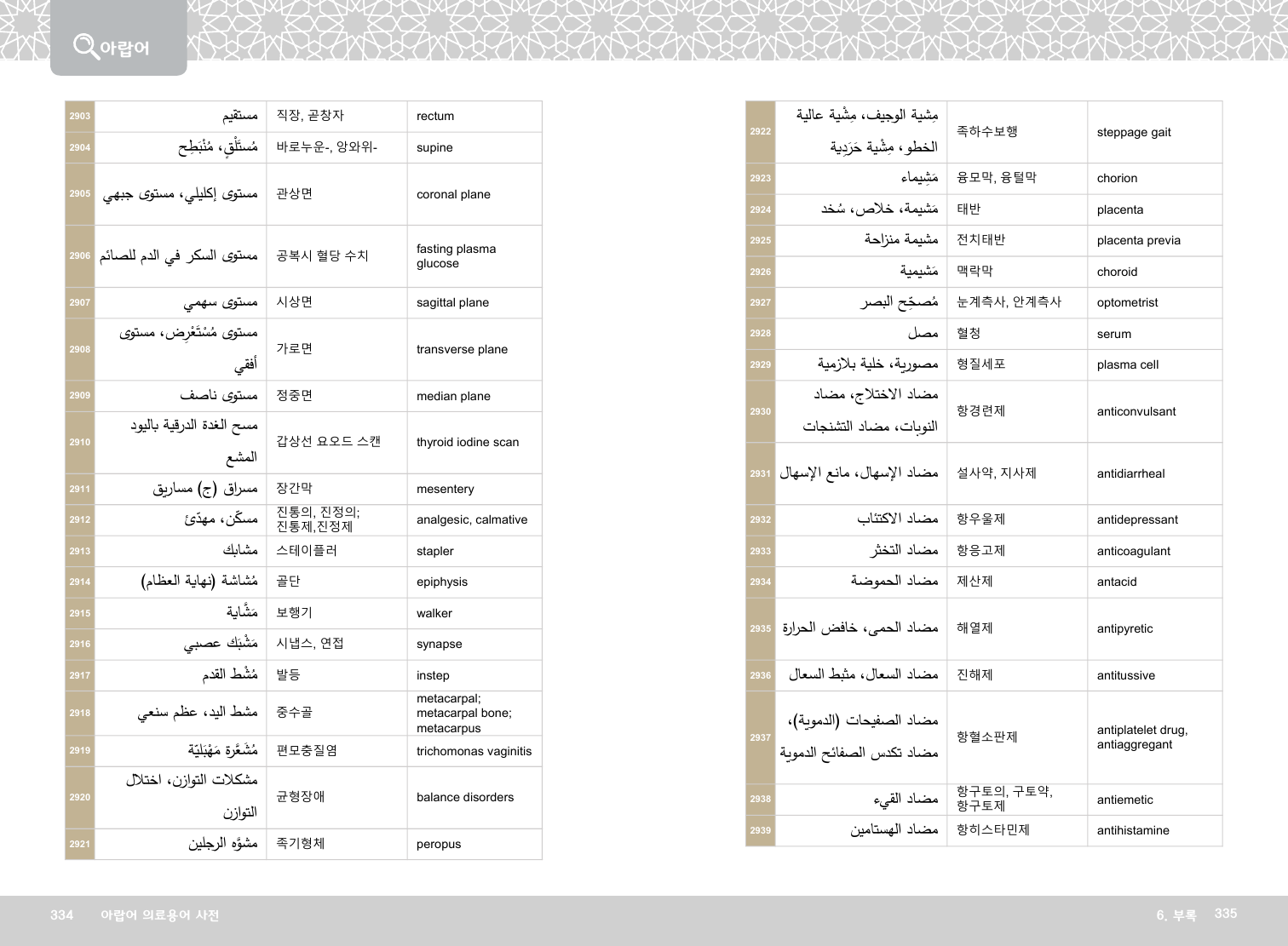Click the 'coronal plane' English term
This screenshot has width=1288, height=946.
tap(453, 194)
